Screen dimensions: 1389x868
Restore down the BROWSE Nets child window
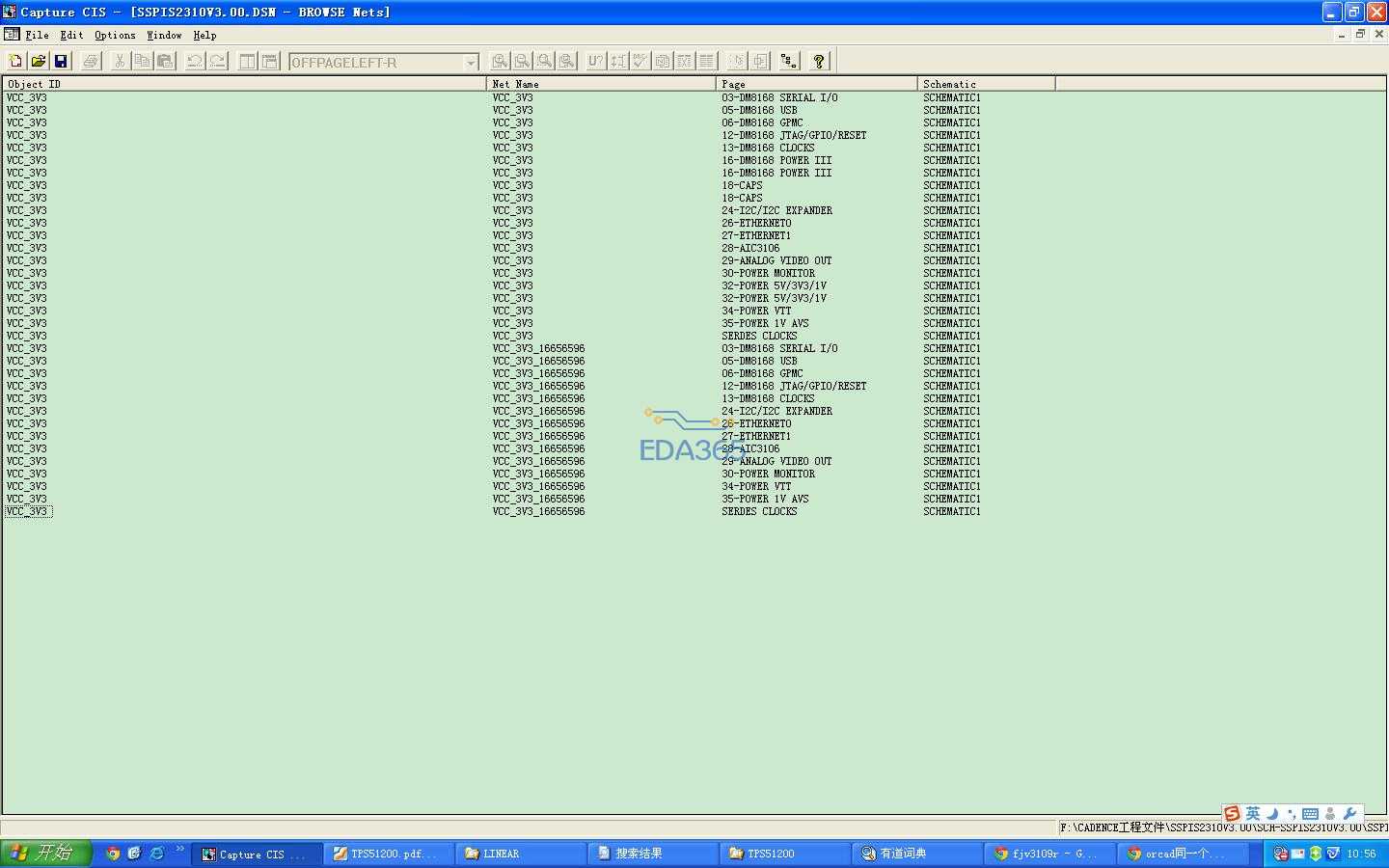click(1360, 35)
